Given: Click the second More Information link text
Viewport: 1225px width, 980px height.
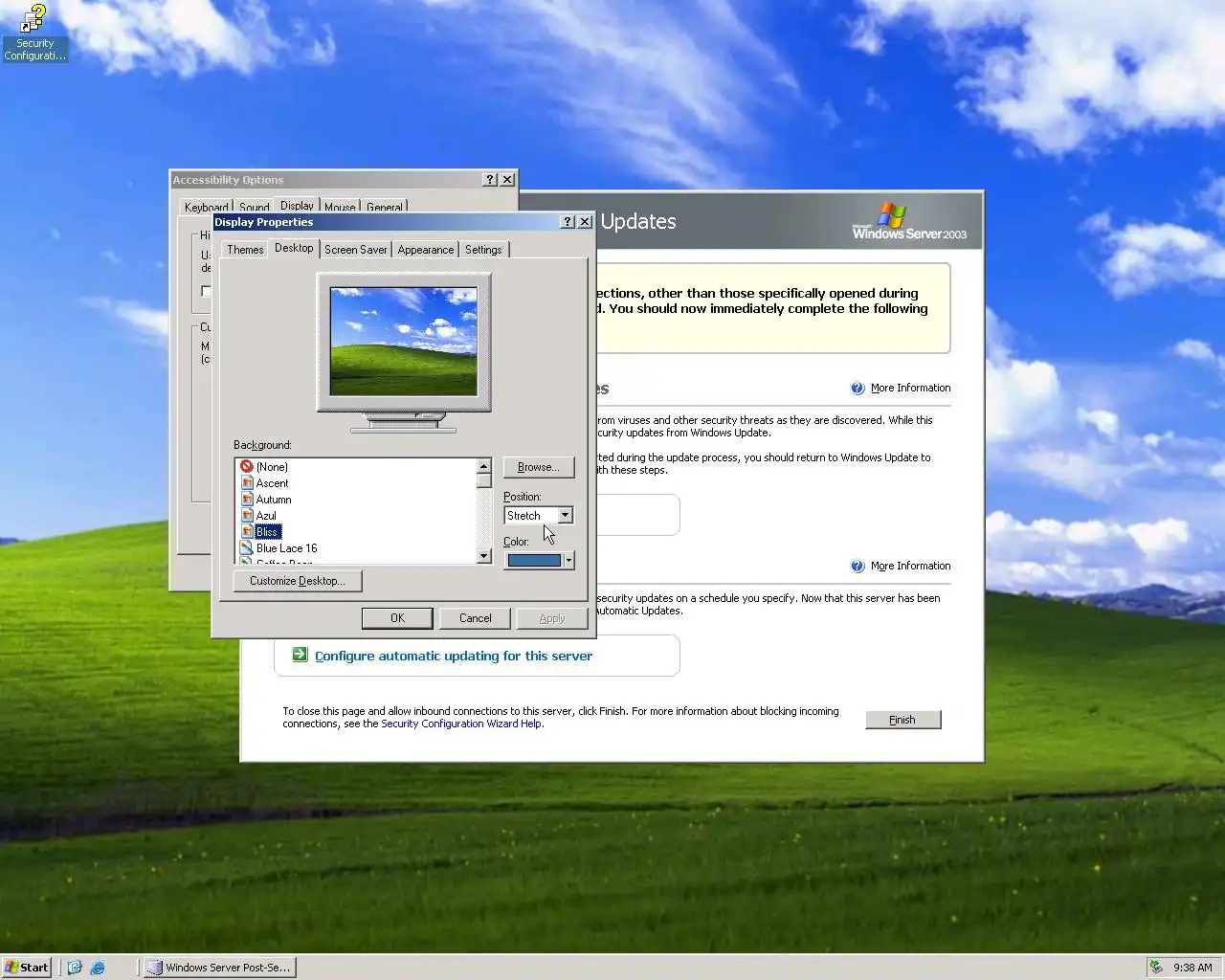Looking at the screenshot, I should (911, 566).
